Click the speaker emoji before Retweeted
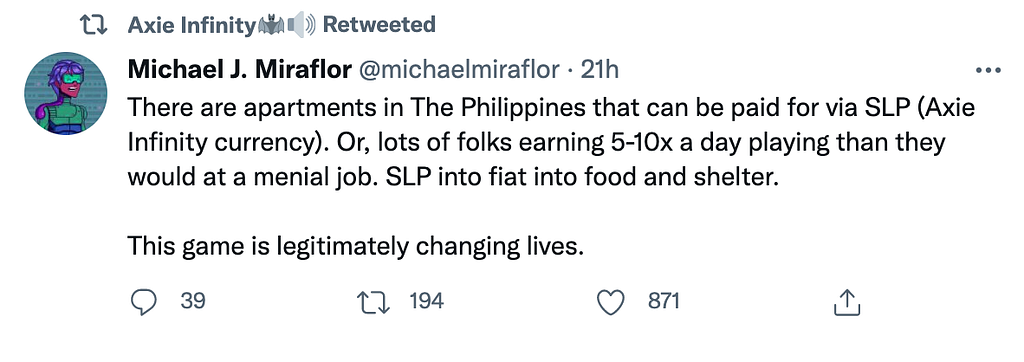 pos(301,25)
